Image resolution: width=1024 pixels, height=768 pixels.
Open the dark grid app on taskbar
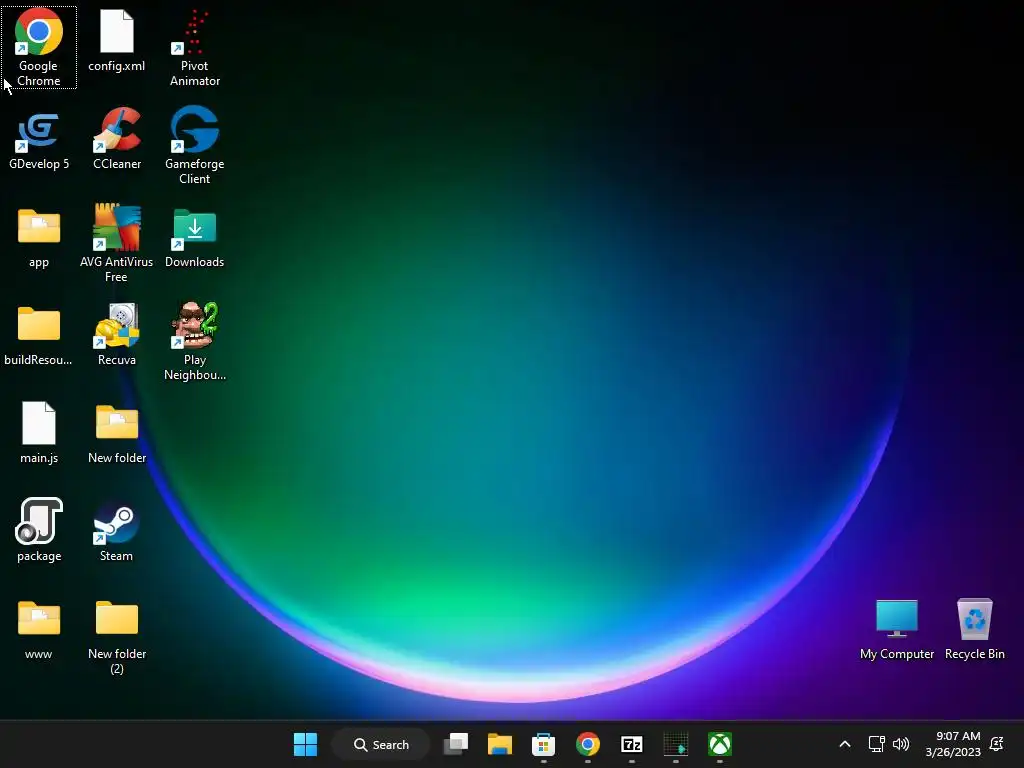676,744
